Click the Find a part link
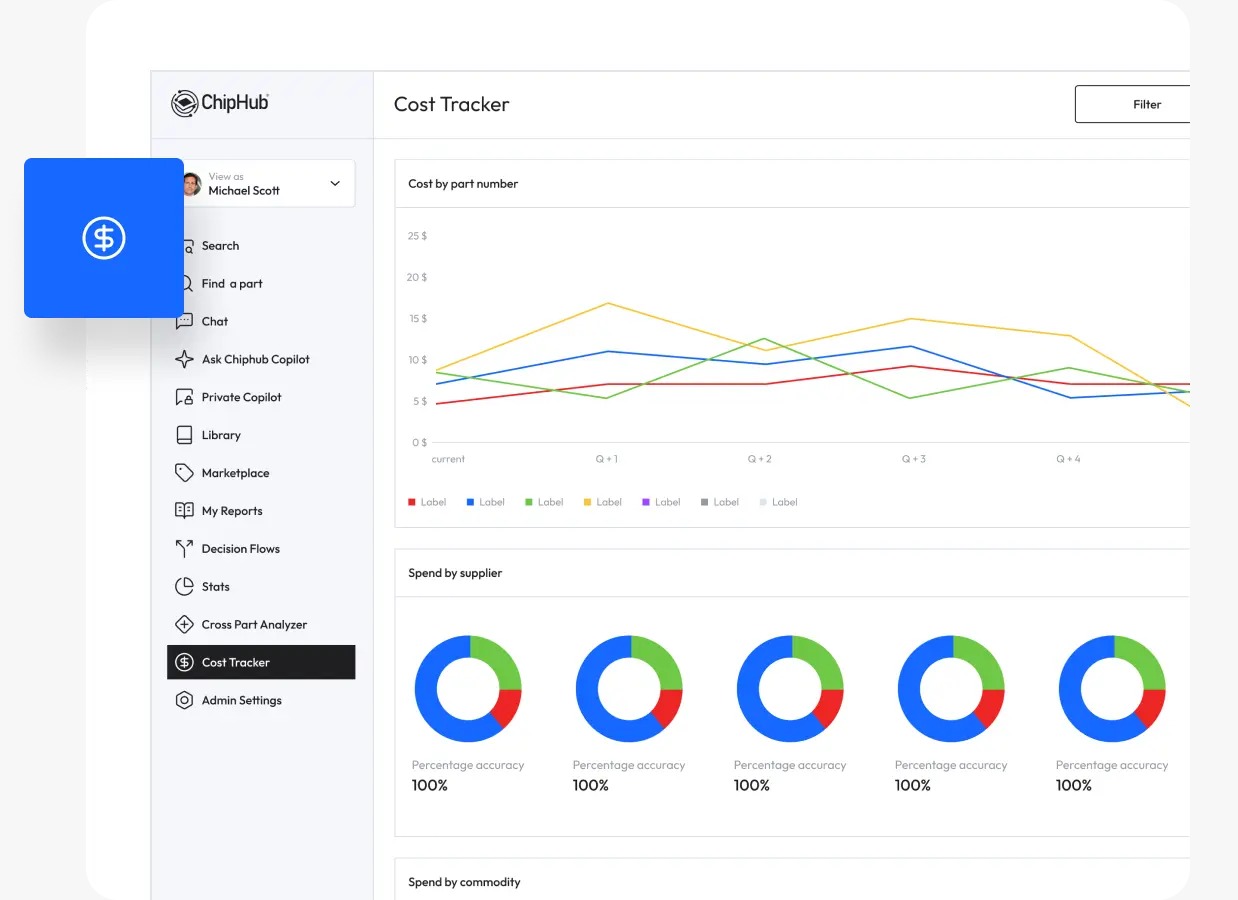Image resolution: width=1238 pixels, height=900 pixels. (232, 284)
